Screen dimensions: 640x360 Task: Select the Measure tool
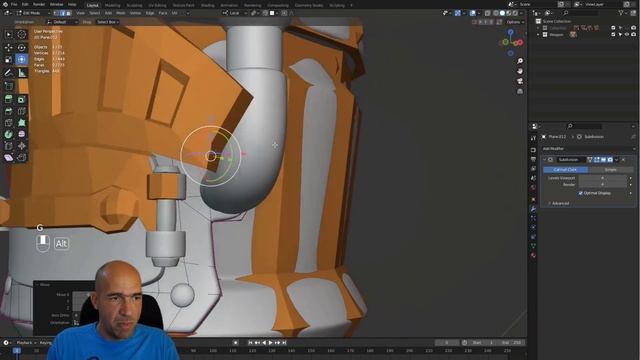point(22,73)
